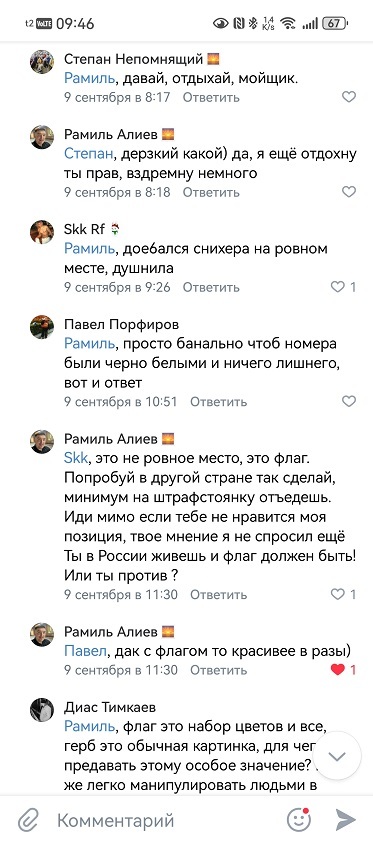Viewport: 373px width, 844px height.
Task: Like Степан Непомнящий's comment
Action: [x=349, y=97]
